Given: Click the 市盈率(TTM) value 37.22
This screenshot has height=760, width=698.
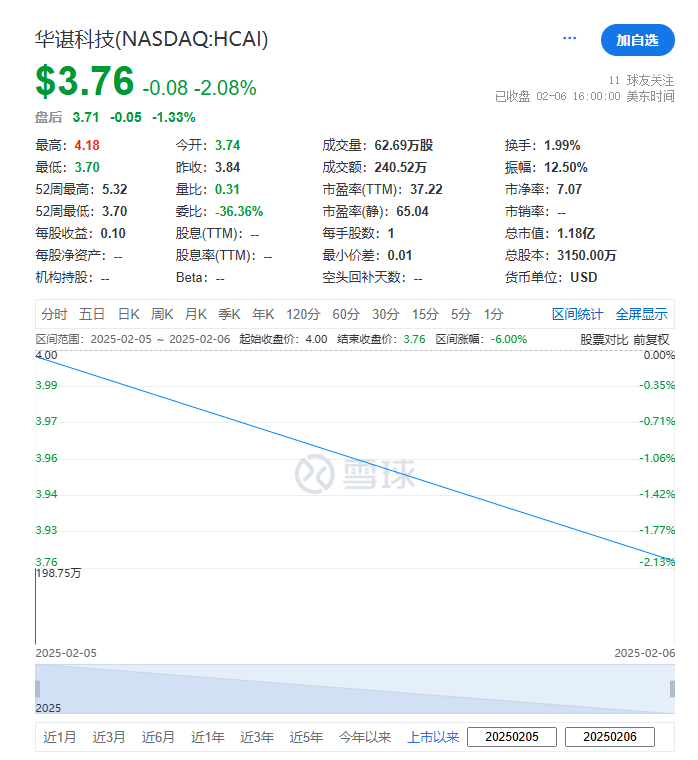Looking at the screenshot, I should coord(426,190).
